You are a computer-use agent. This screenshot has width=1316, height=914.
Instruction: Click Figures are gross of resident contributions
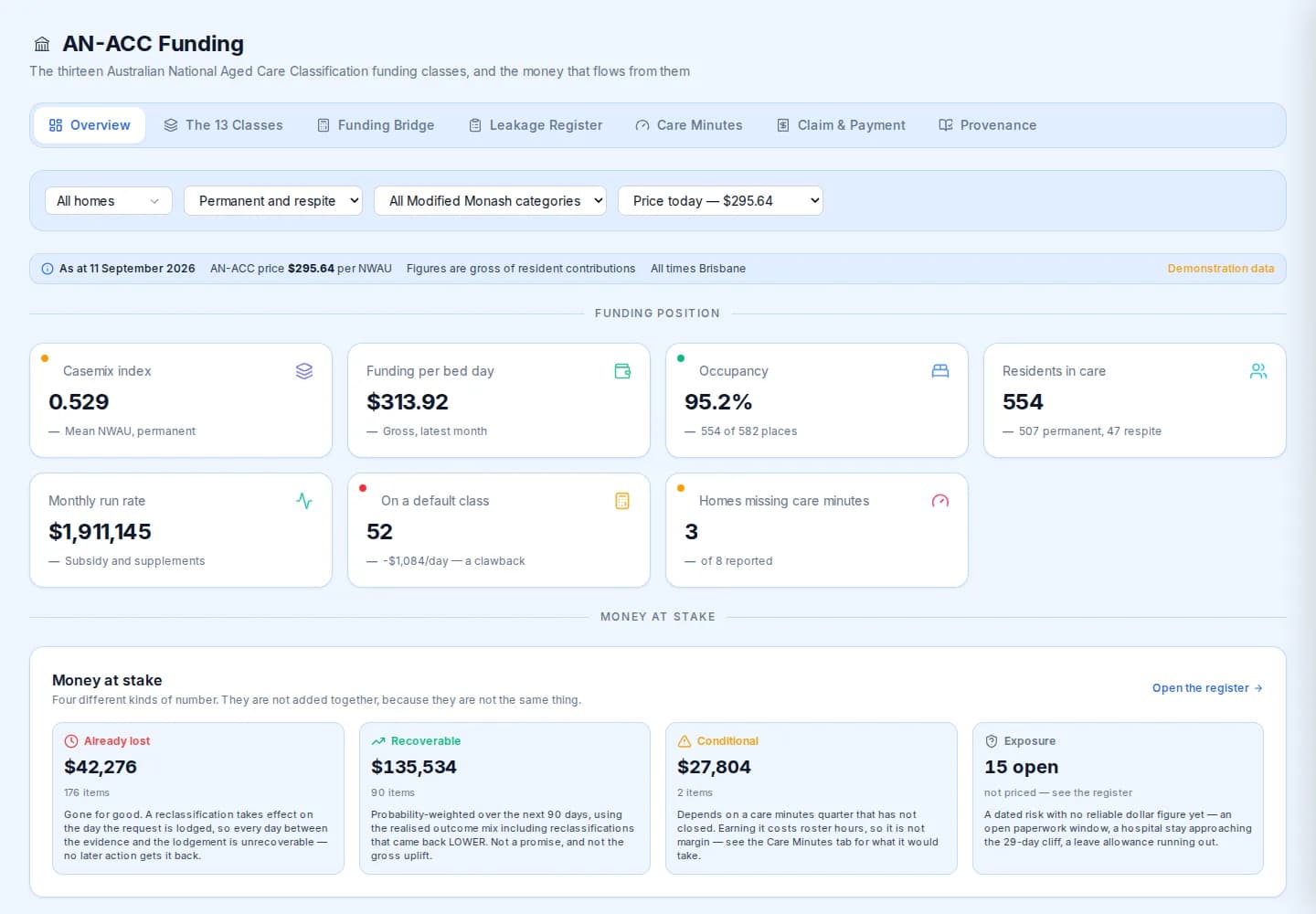[x=521, y=269]
